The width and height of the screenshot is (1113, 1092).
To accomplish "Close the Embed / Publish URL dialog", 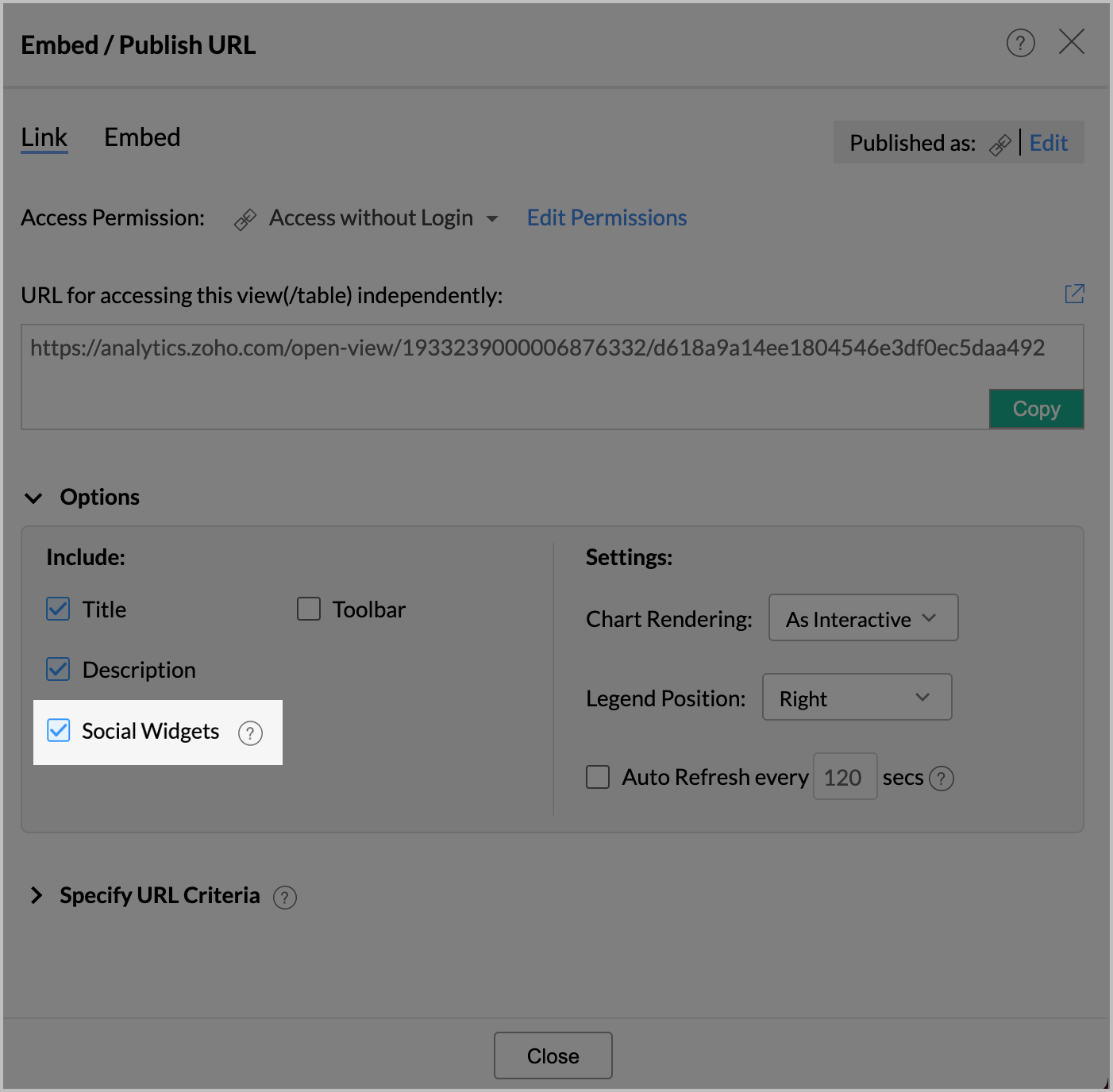I will tap(1071, 42).
